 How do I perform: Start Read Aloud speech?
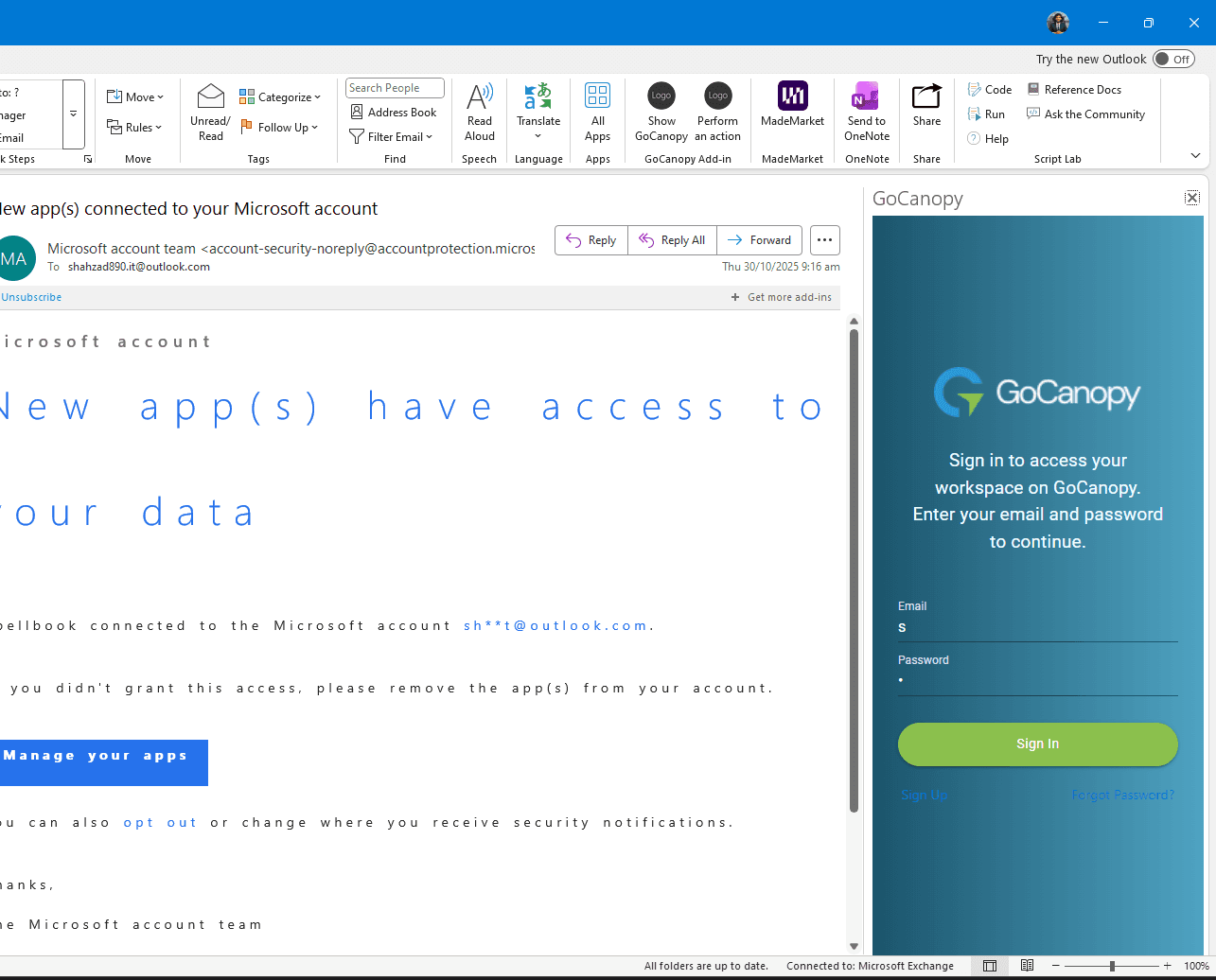(480, 112)
